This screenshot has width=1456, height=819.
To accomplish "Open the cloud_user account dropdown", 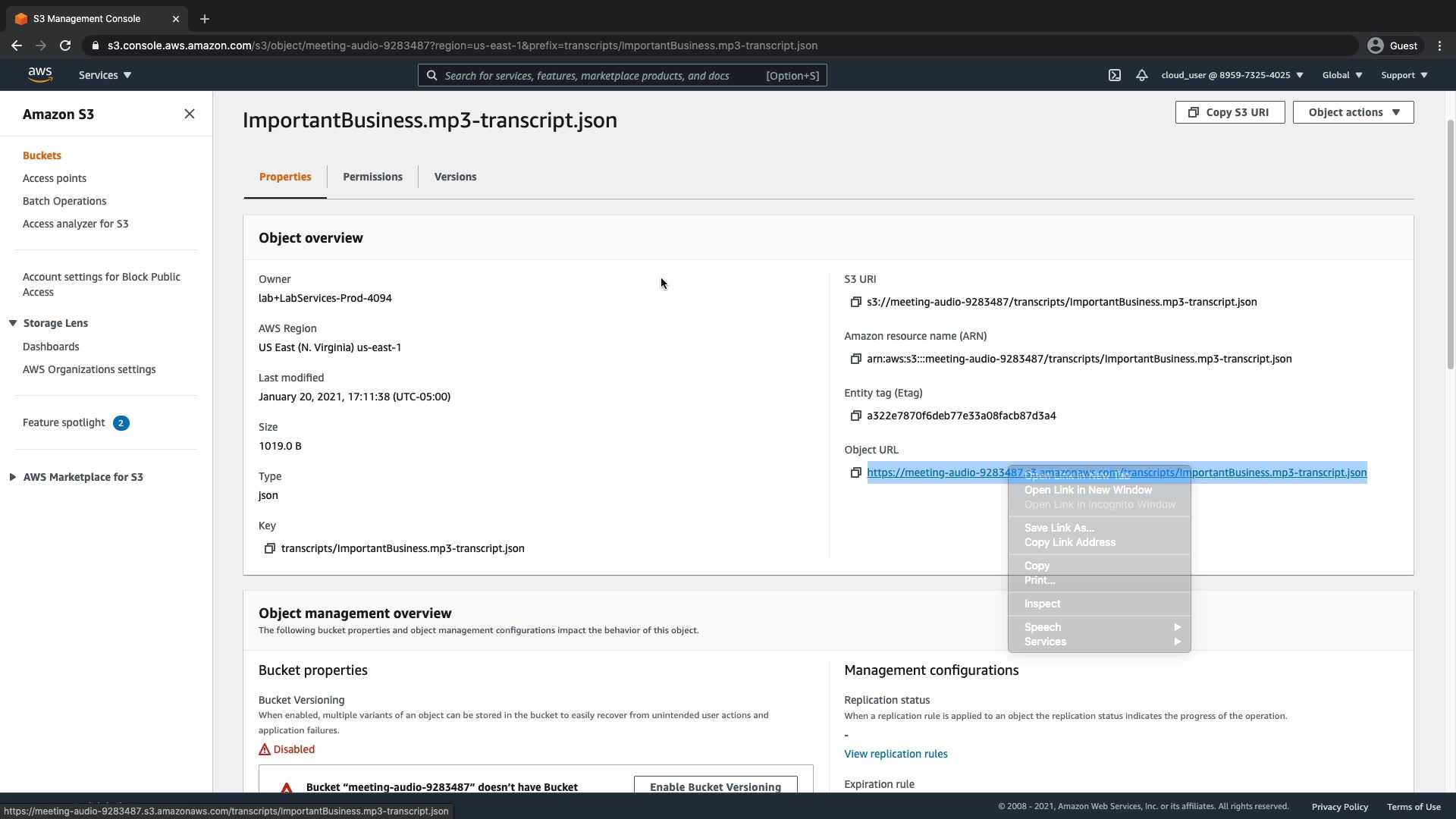I will coord(1232,75).
